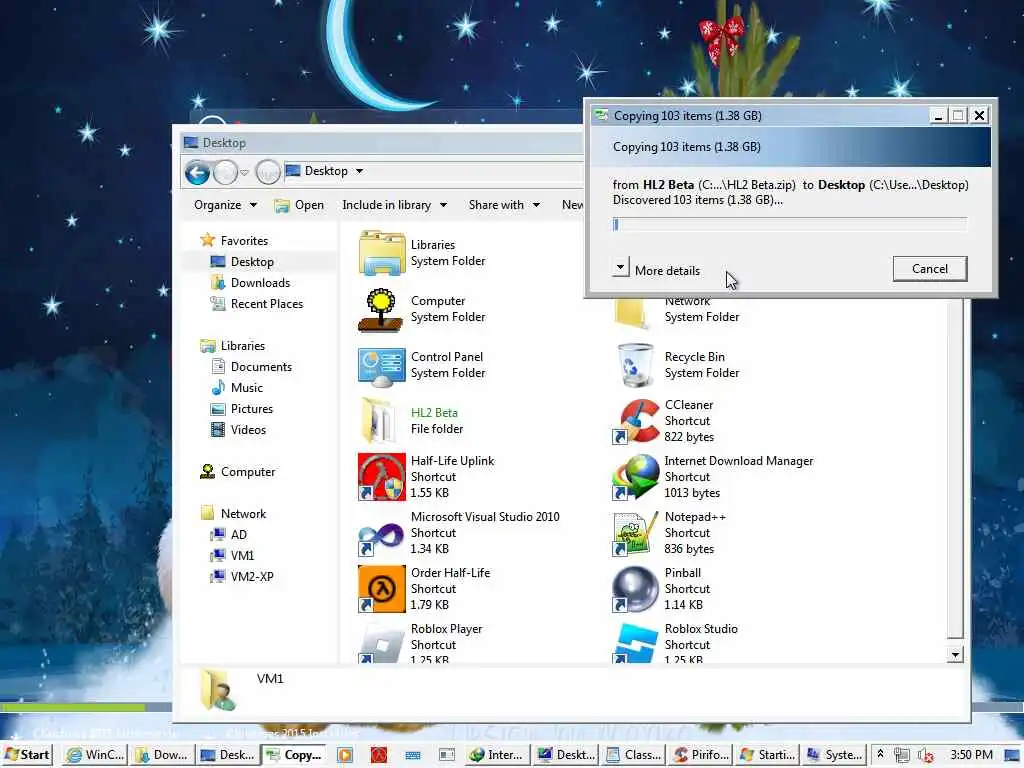Click the file list scrollbar down arrow
Screen dimensions: 1024x768
[x=955, y=654]
